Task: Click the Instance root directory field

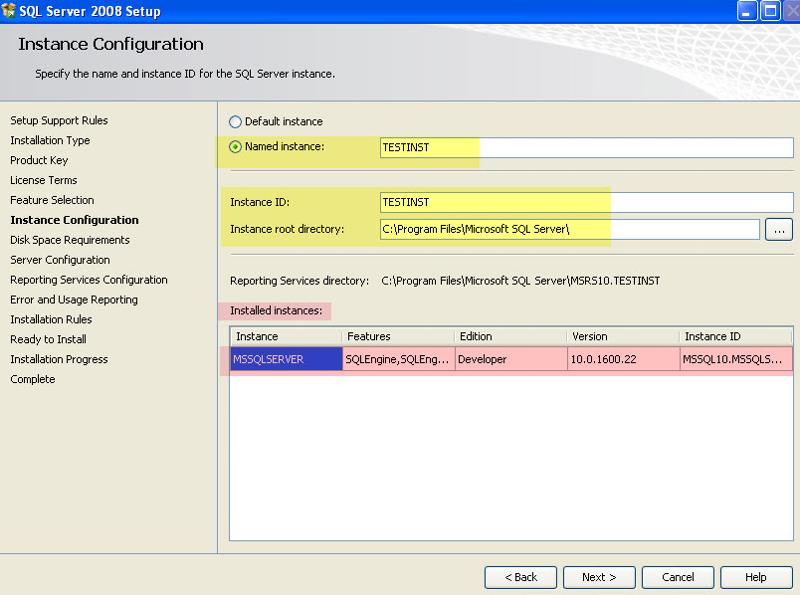Action: pos(570,229)
